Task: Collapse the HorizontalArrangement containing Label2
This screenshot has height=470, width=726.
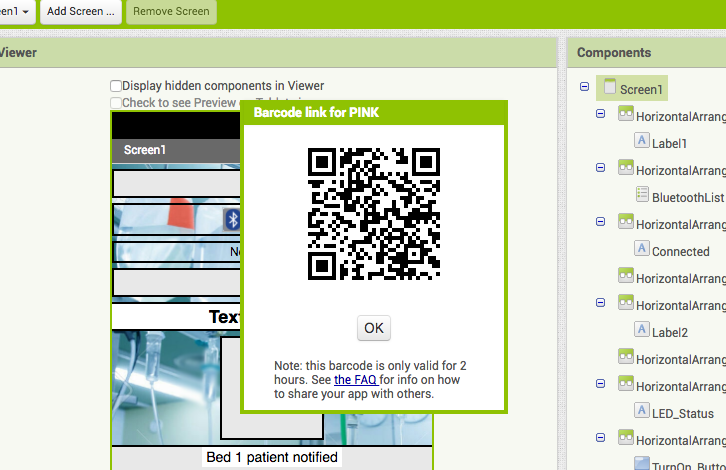Action: click(x=601, y=302)
